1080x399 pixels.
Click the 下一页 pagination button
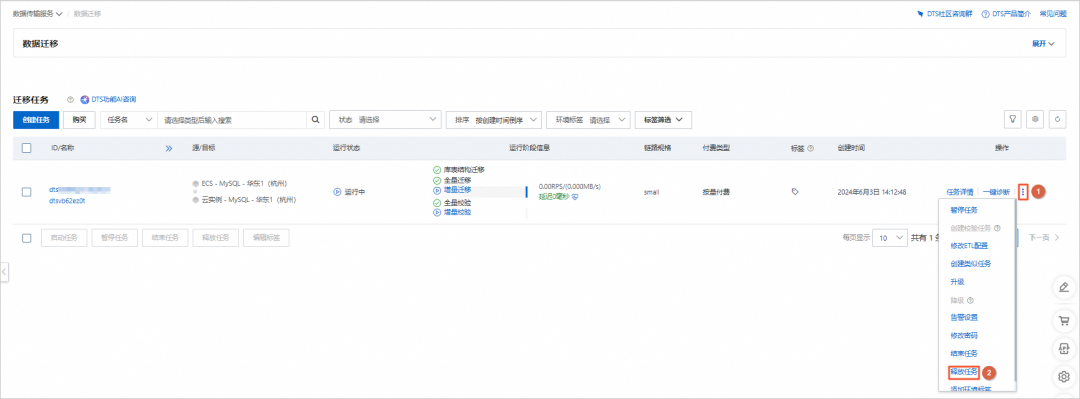point(1043,238)
